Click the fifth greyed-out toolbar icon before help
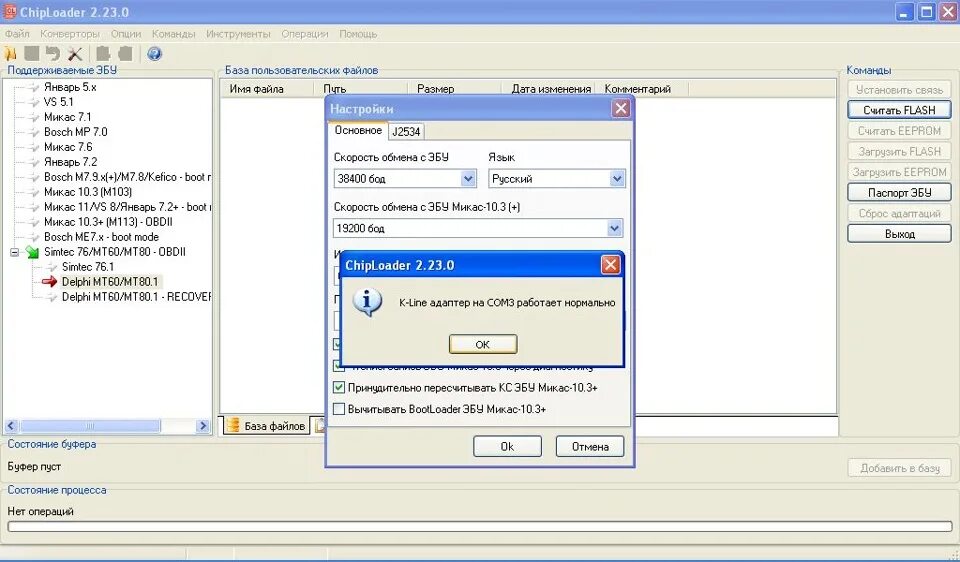The height and width of the screenshot is (562, 960). coord(103,54)
